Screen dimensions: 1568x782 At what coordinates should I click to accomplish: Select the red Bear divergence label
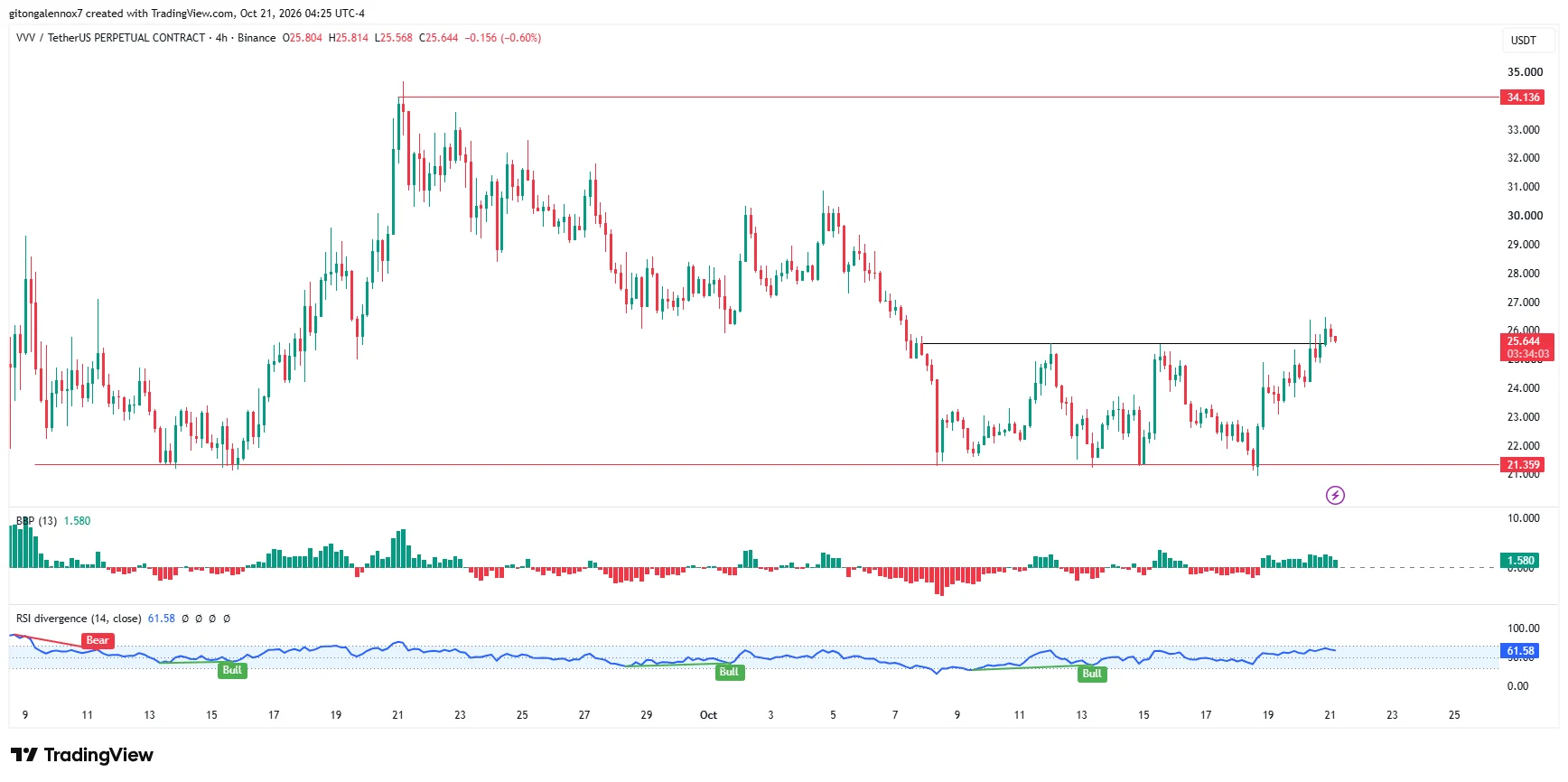(x=98, y=640)
